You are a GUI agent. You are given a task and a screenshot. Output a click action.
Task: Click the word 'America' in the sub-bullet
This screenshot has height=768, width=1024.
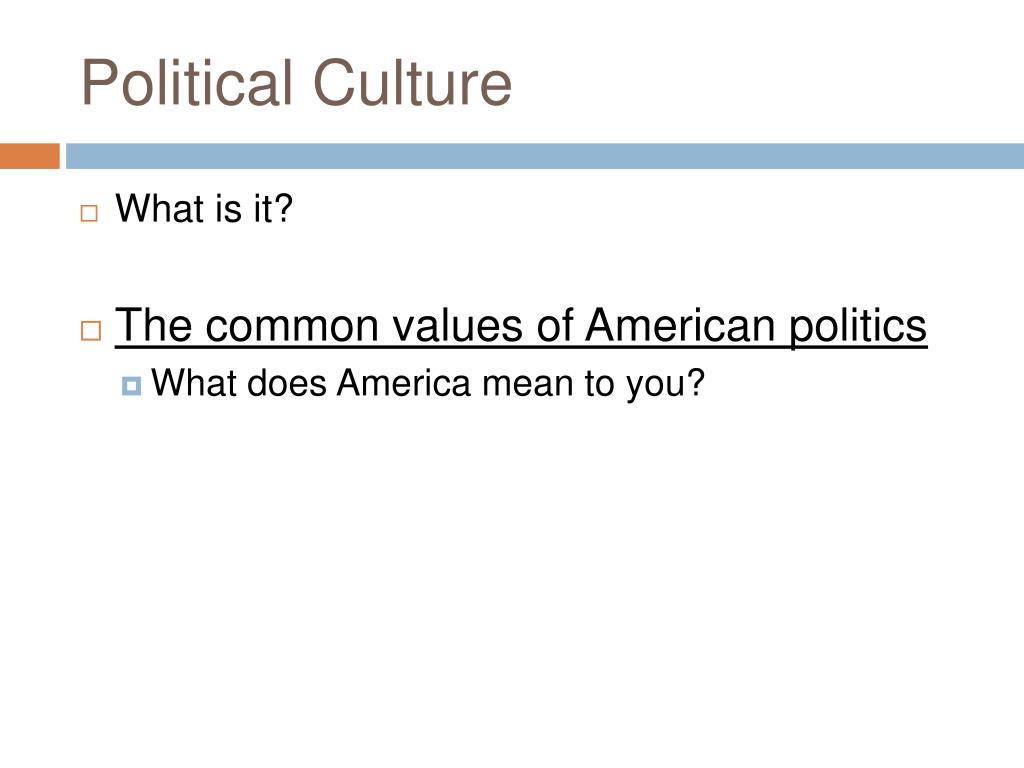tap(404, 383)
